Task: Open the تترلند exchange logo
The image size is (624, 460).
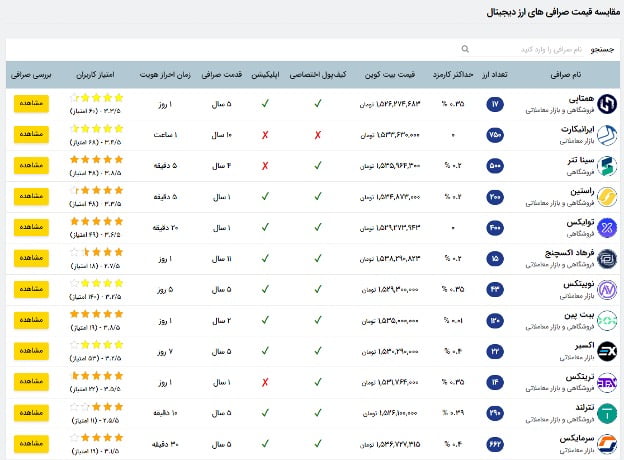Action: pos(607,413)
